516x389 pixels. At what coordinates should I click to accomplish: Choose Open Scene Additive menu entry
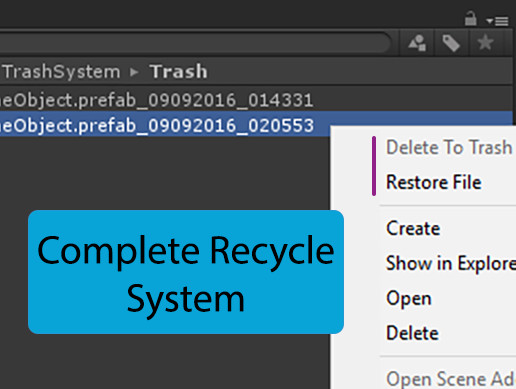click(x=451, y=379)
